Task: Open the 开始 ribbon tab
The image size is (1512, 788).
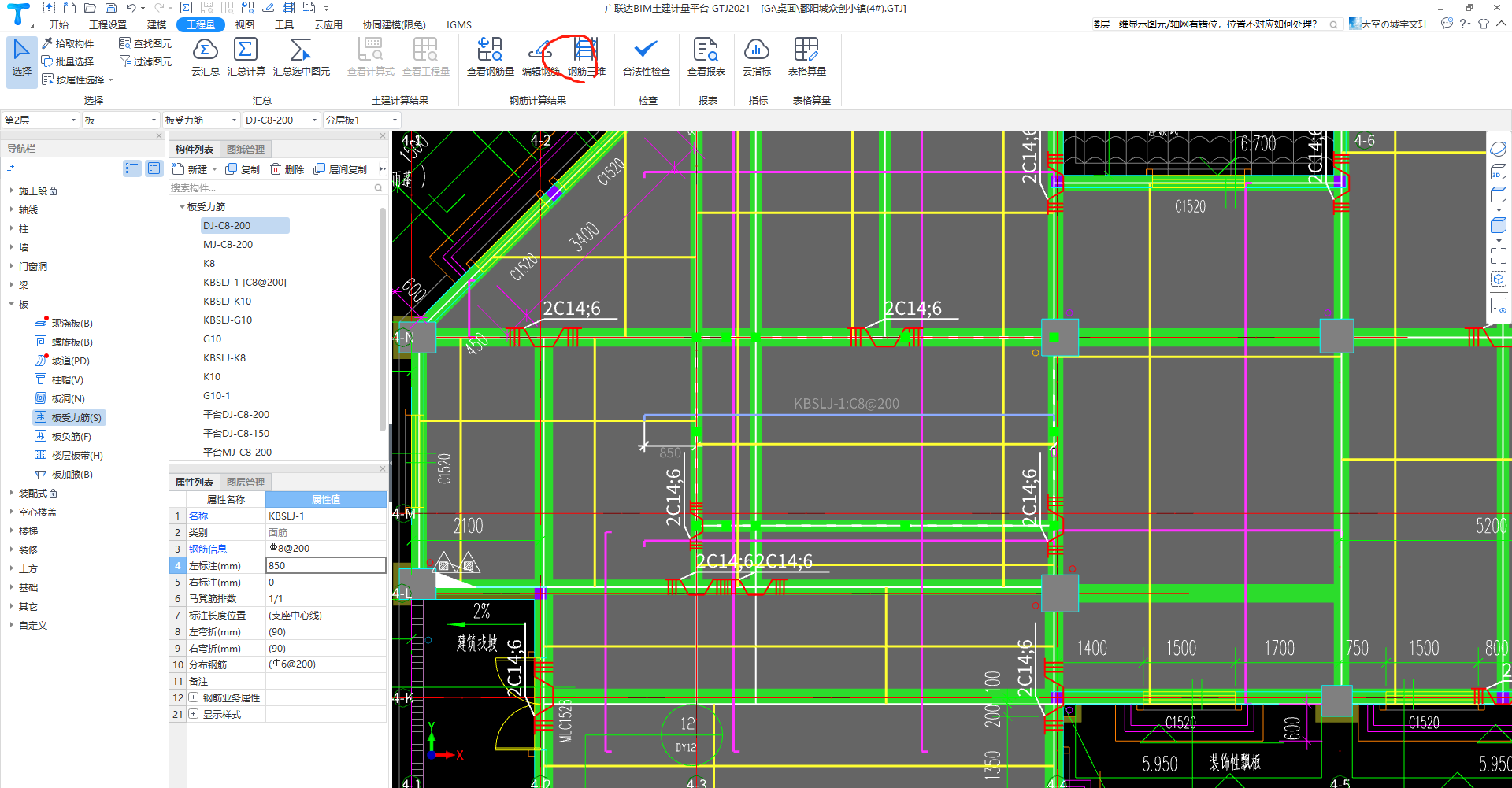Action: click(59, 25)
